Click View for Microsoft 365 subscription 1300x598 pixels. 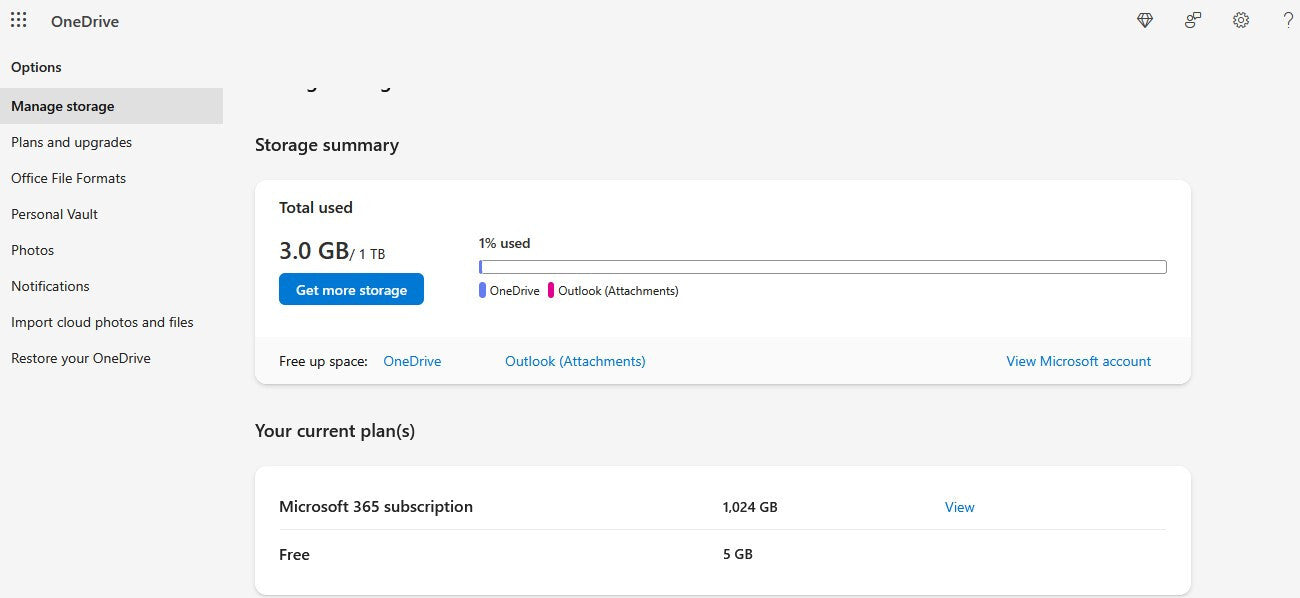[x=959, y=507]
